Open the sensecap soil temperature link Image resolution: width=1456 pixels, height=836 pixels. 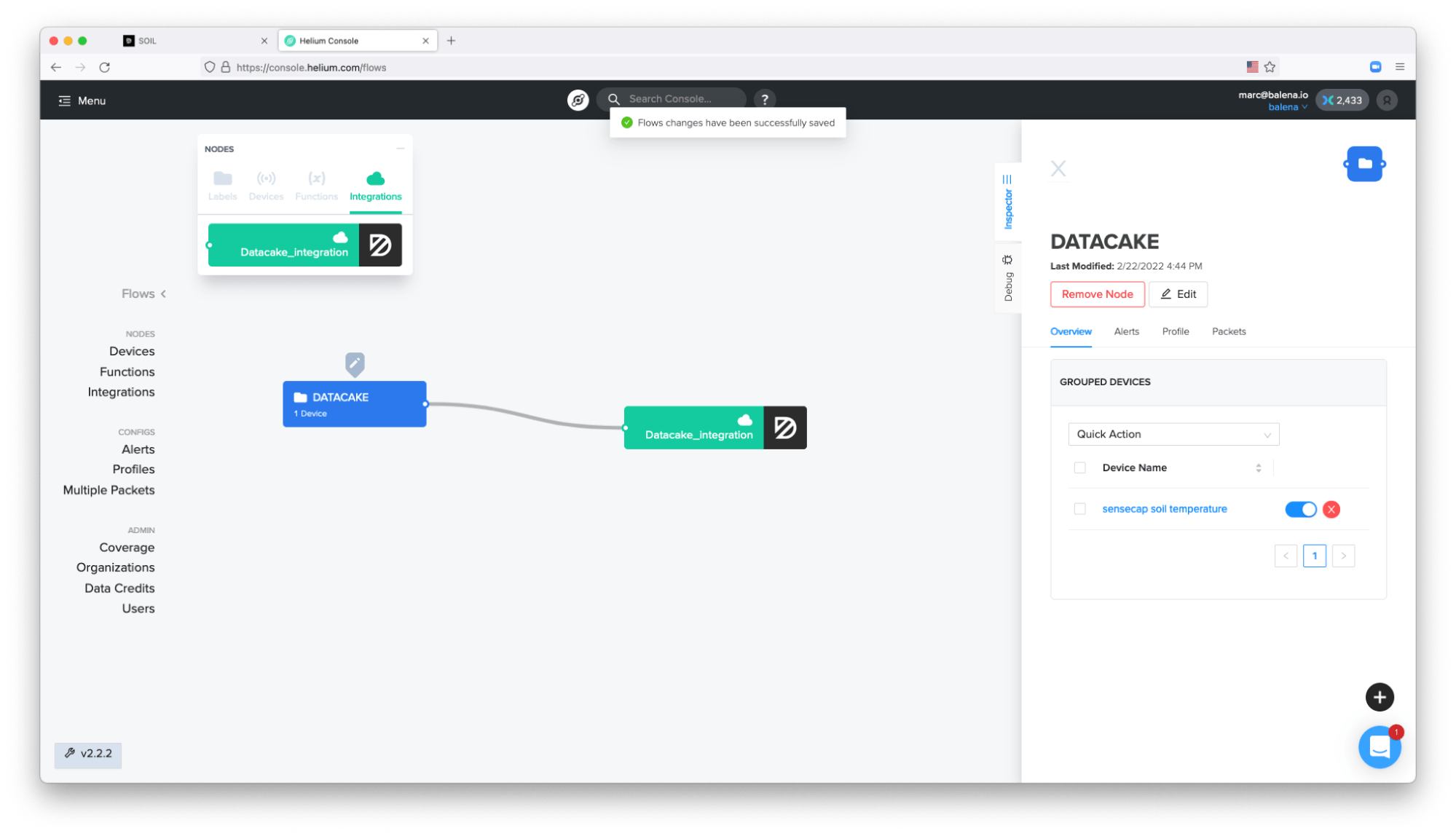[1164, 509]
